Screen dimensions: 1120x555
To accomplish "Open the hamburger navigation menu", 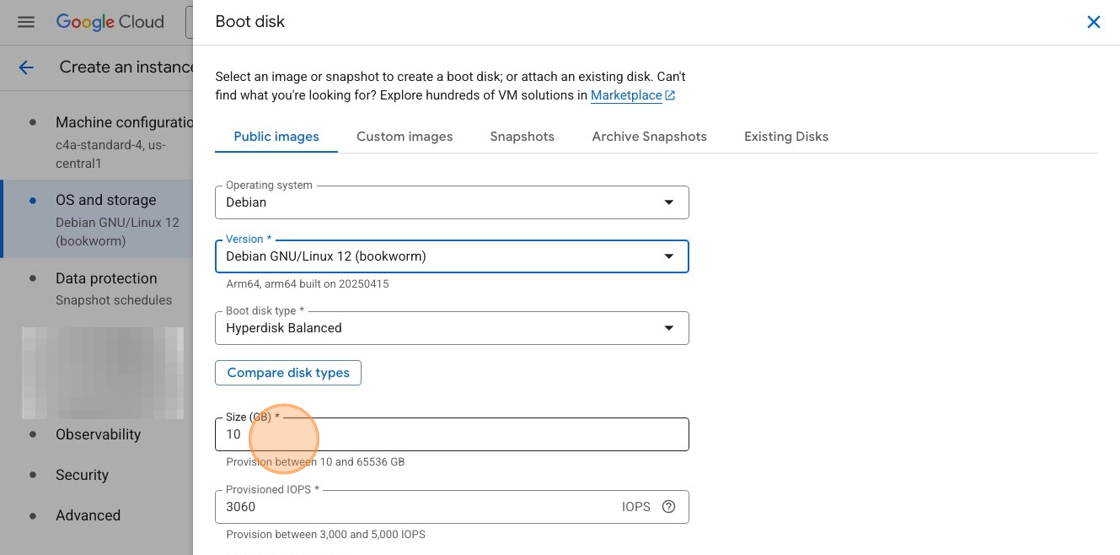I will tap(26, 21).
